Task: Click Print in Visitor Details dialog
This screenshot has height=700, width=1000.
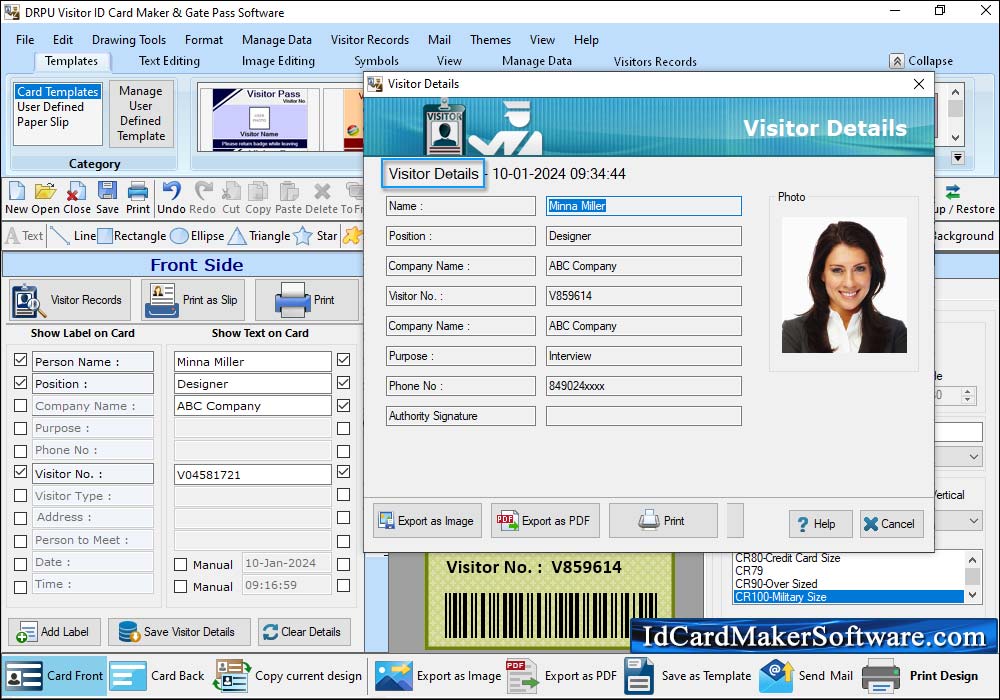Action: pos(663,521)
